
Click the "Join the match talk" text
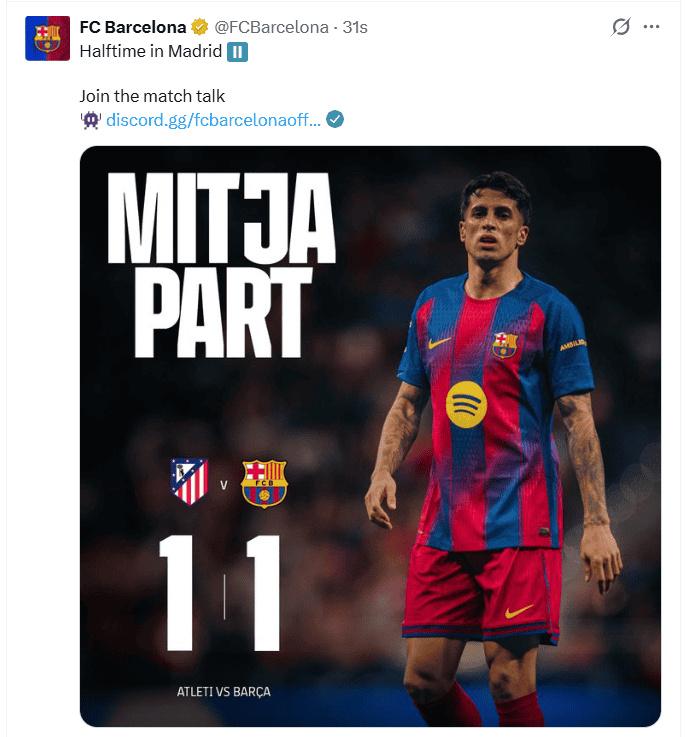point(152,96)
